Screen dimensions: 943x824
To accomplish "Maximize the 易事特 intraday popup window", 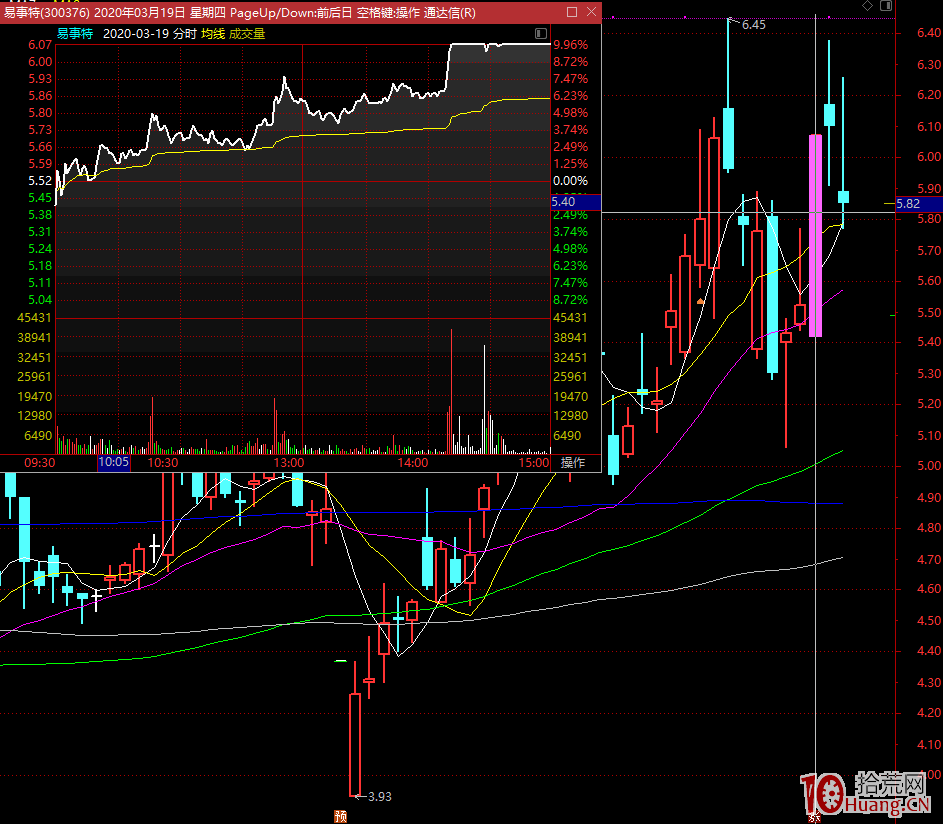I will point(572,13).
